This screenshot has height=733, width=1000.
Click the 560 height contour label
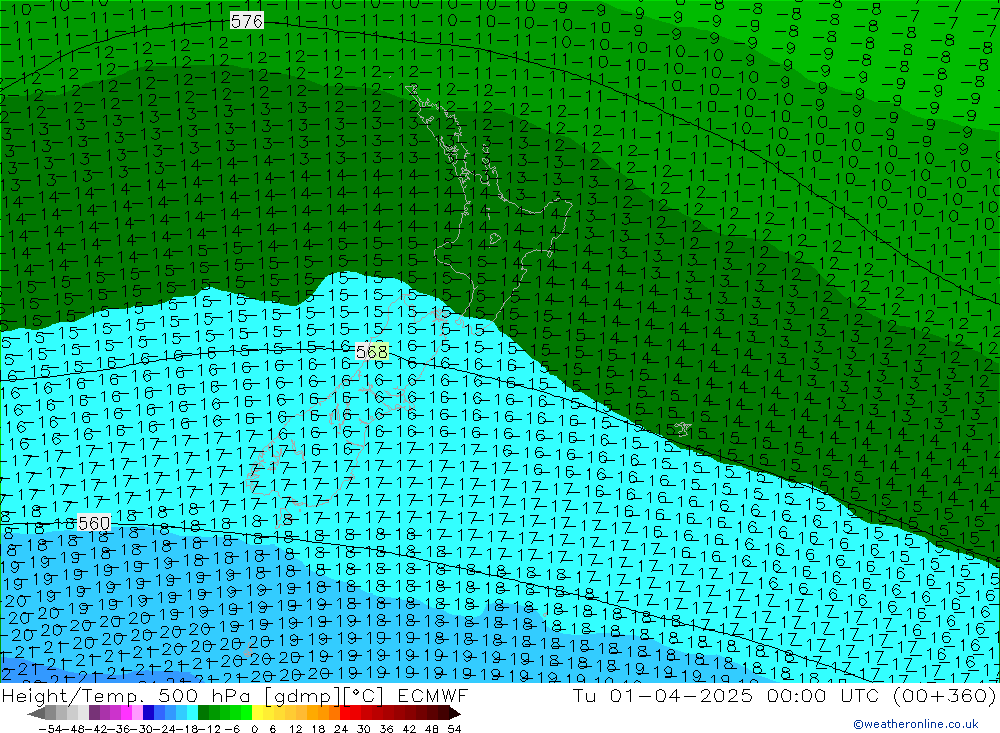point(94,523)
